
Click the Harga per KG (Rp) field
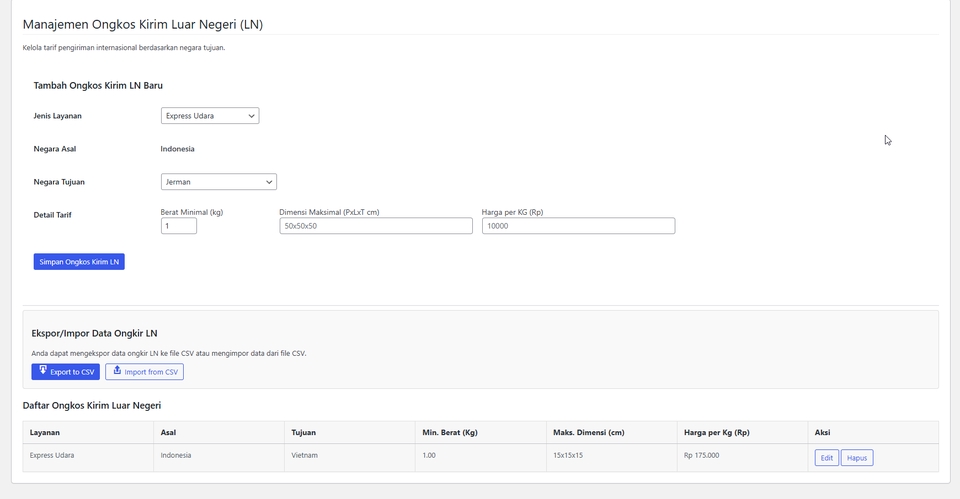tap(579, 226)
